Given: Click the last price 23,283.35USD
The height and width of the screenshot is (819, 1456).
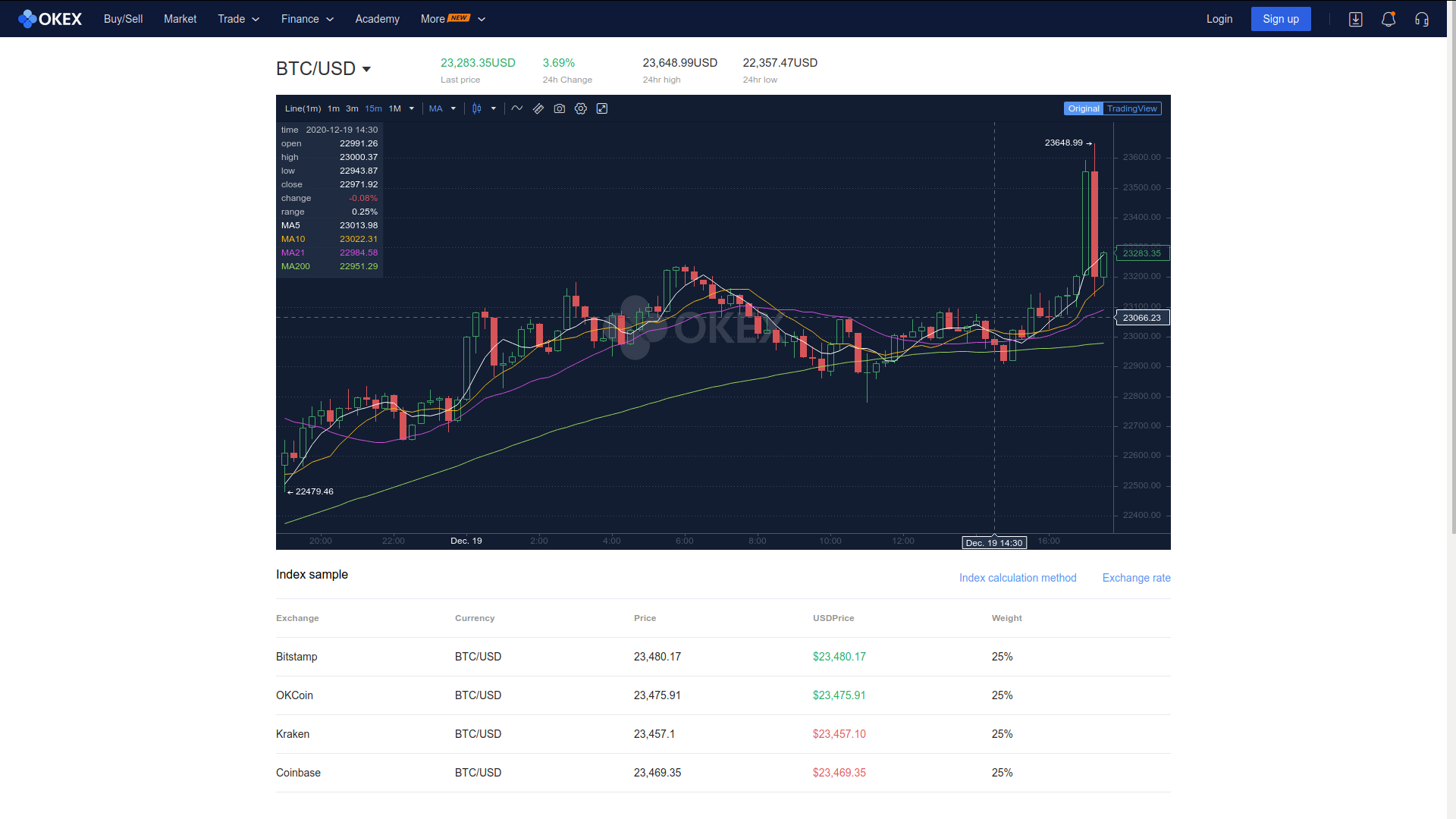Looking at the screenshot, I should click(478, 63).
